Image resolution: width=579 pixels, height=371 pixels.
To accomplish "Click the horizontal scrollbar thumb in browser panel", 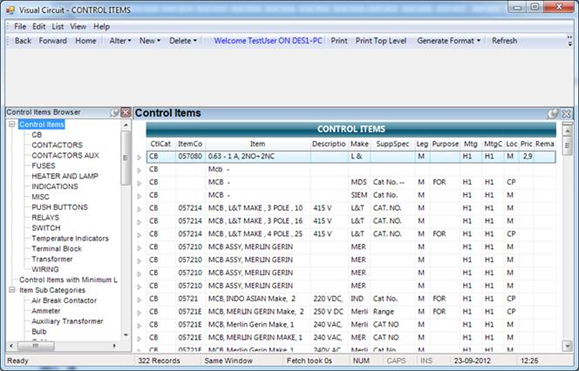I will [36, 346].
